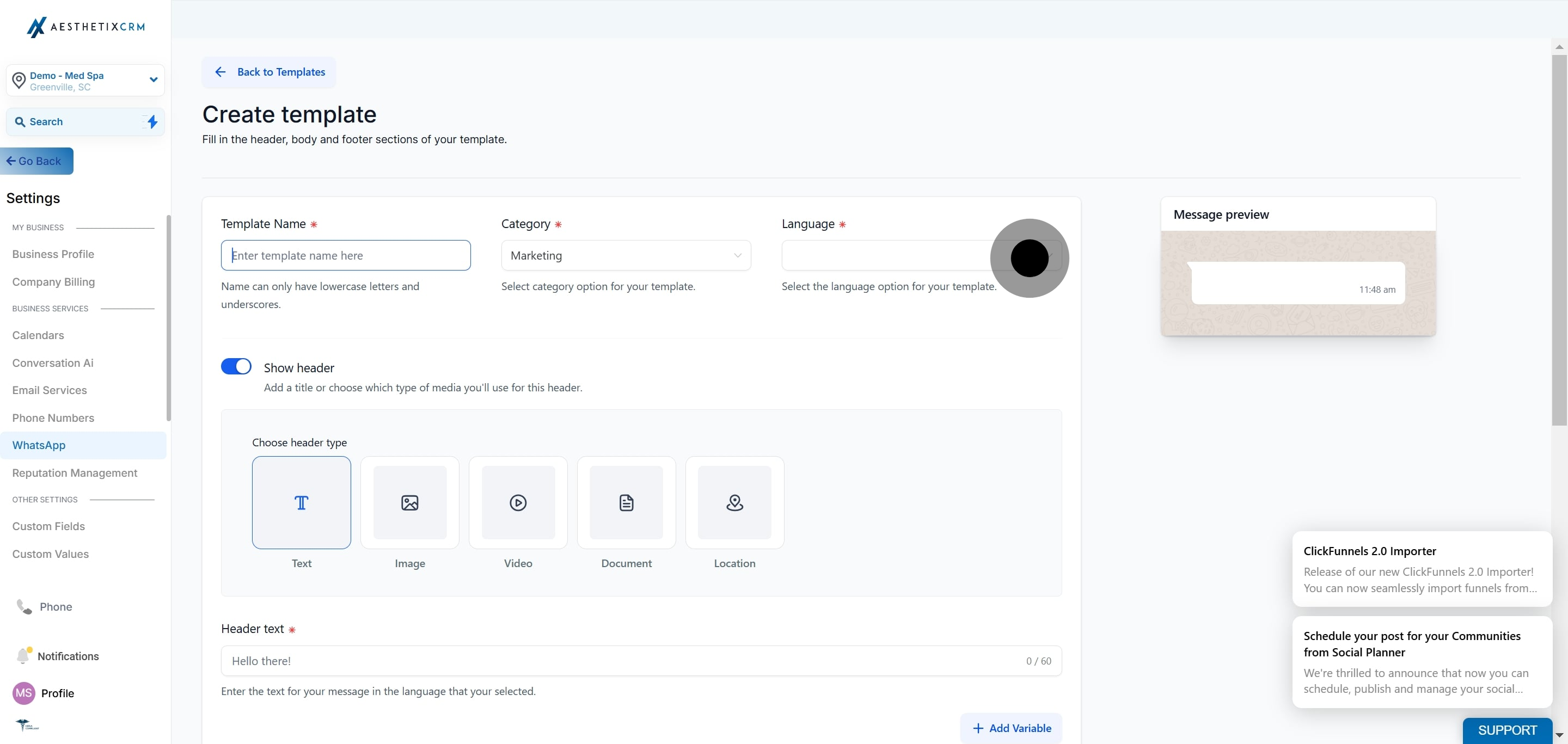Click the Go Back button
This screenshot has width=1568, height=744.
[36, 161]
